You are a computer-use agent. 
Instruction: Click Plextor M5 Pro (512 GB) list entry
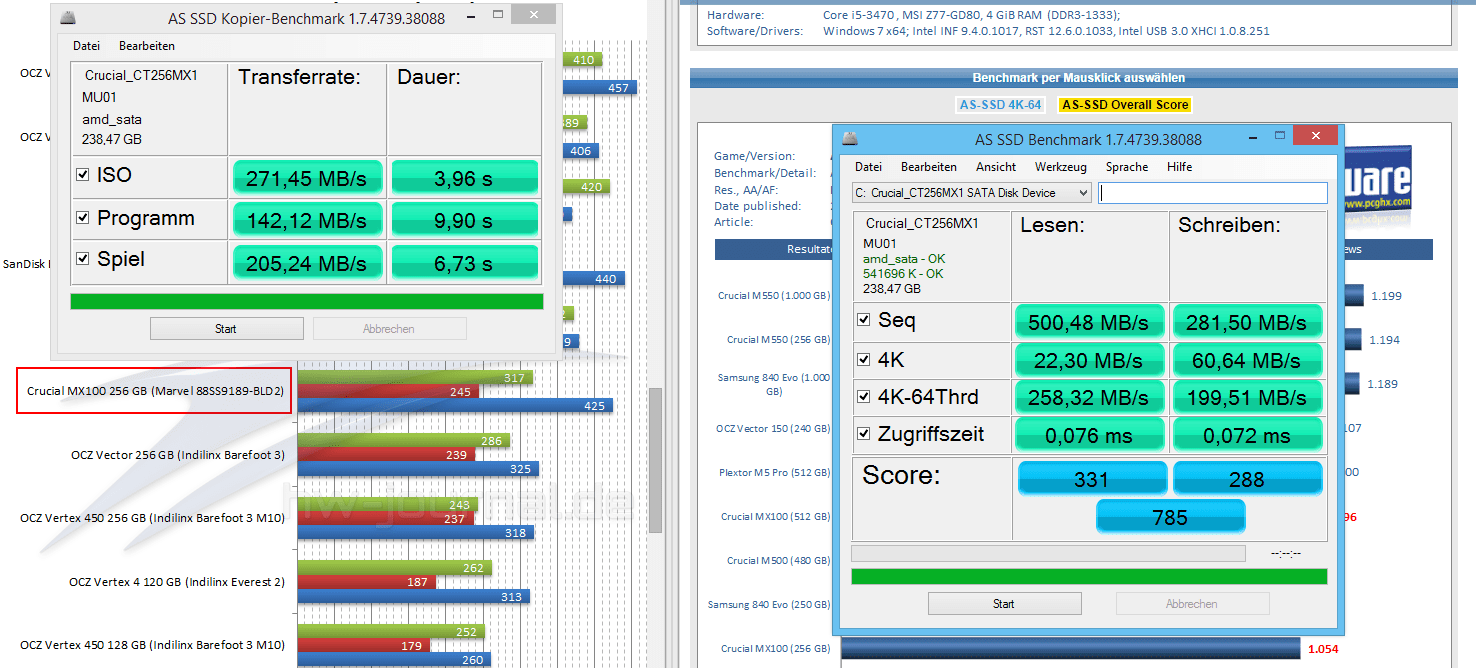coord(775,472)
